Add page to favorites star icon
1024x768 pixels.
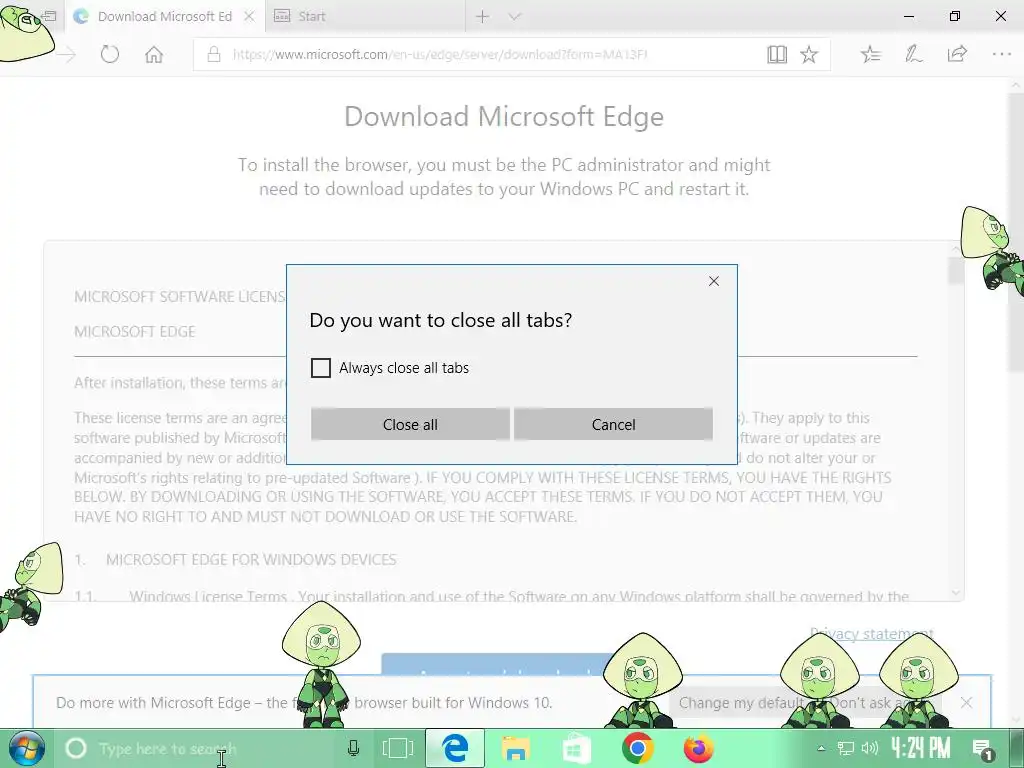[x=809, y=54]
